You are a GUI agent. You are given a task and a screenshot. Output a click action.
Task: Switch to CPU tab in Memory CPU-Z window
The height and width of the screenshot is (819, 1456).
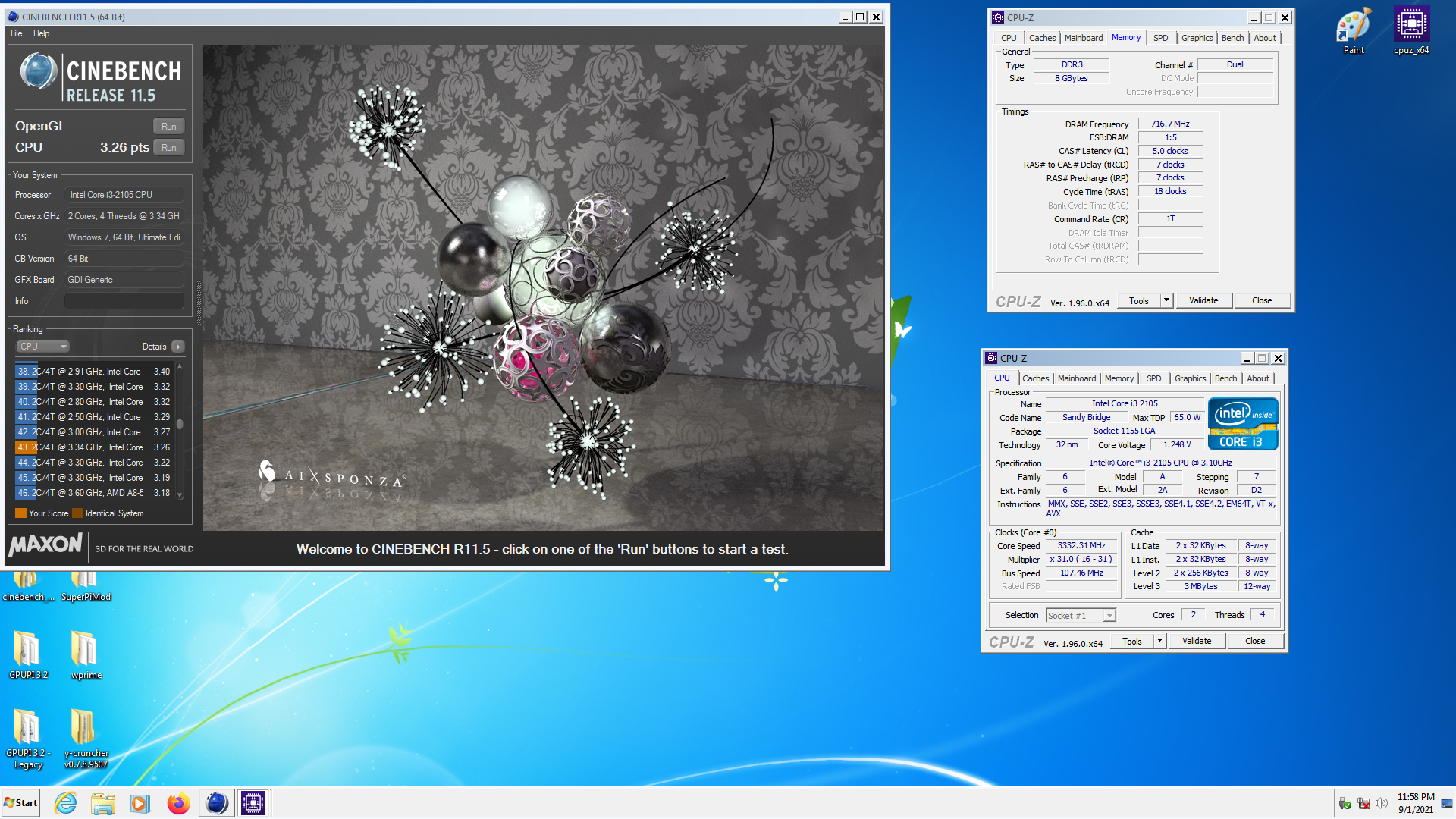click(1009, 38)
